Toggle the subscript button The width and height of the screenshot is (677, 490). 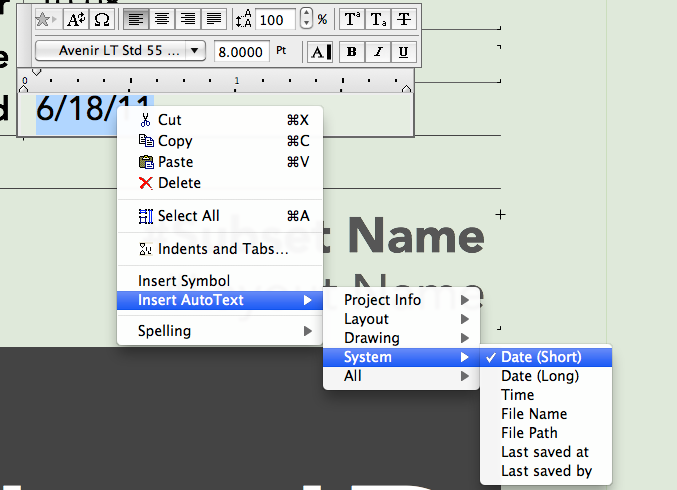(x=378, y=19)
